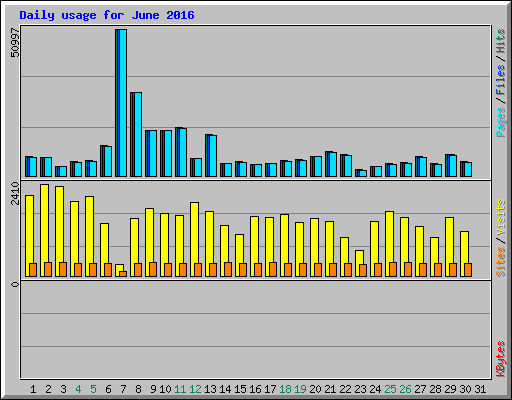Click the day 15 axis label
Viewport: 512px width, 400px height.
click(240, 389)
